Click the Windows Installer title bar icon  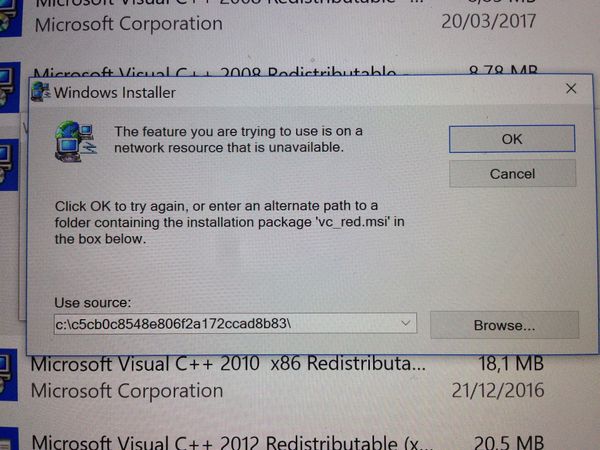[x=41, y=91]
